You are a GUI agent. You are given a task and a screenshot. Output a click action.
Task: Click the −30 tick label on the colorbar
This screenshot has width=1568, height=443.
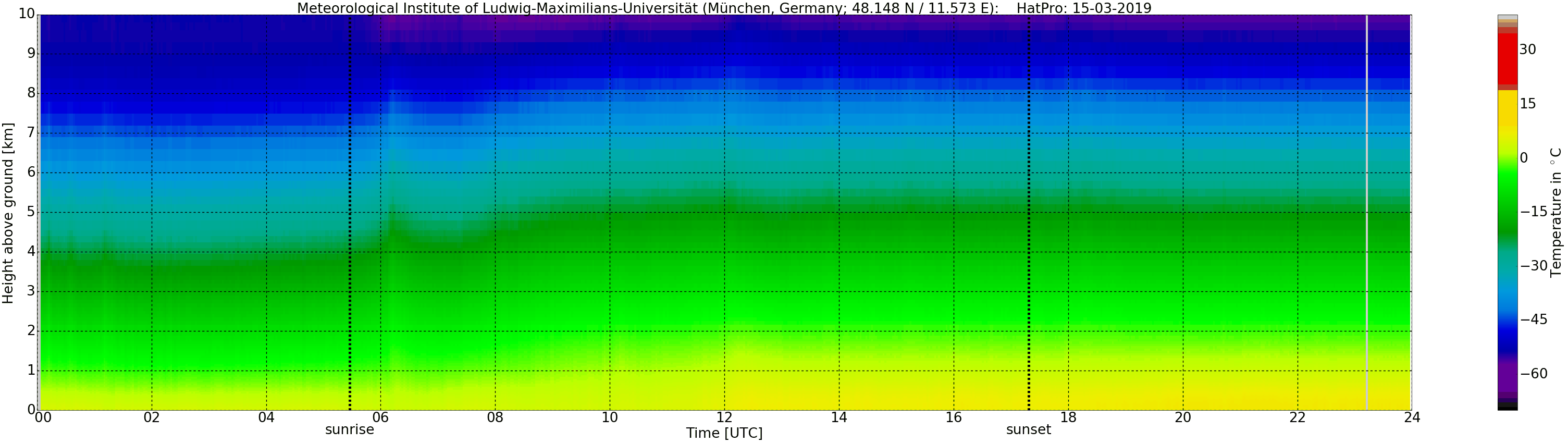tap(1534, 266)
